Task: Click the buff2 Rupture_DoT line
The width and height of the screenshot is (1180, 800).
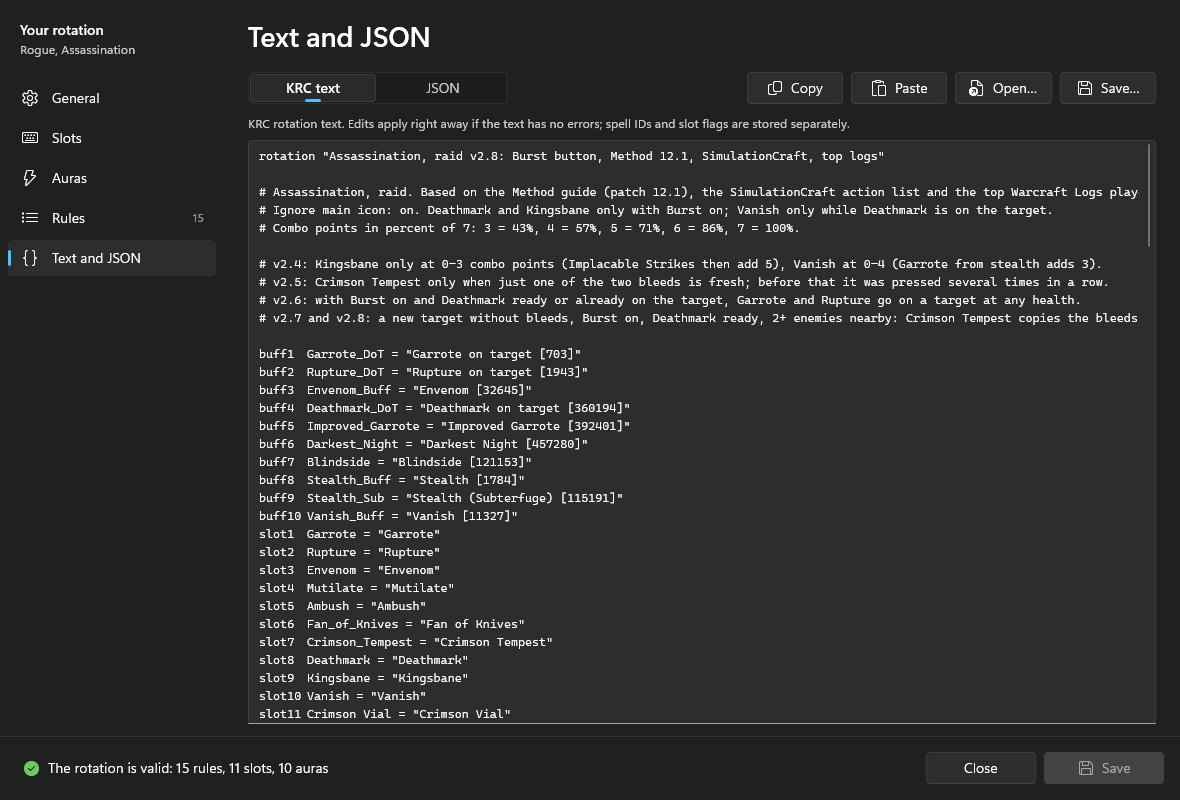Action: click(x=423, y=372)
